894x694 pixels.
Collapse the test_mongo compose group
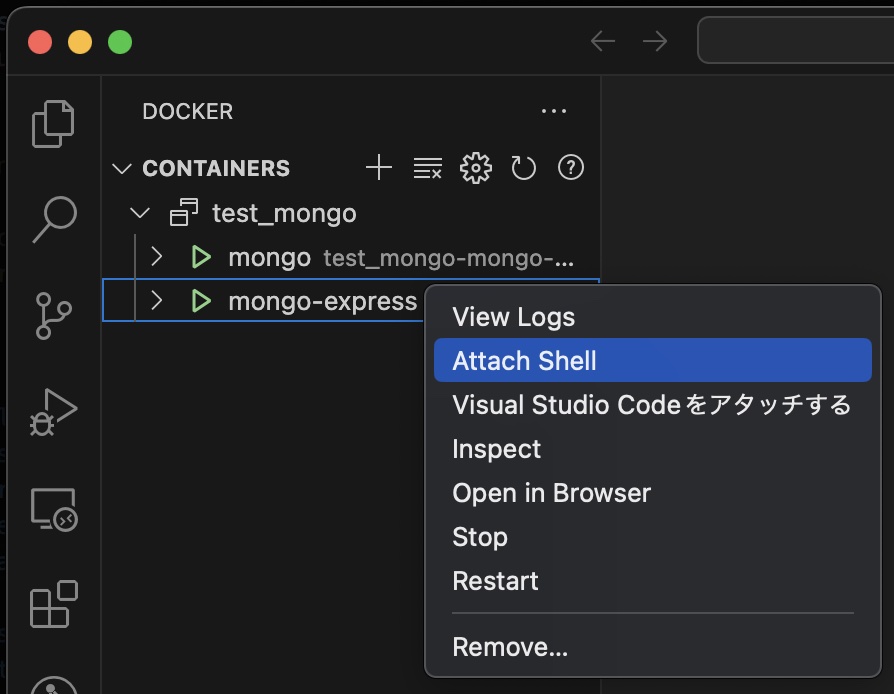(141, 213)
